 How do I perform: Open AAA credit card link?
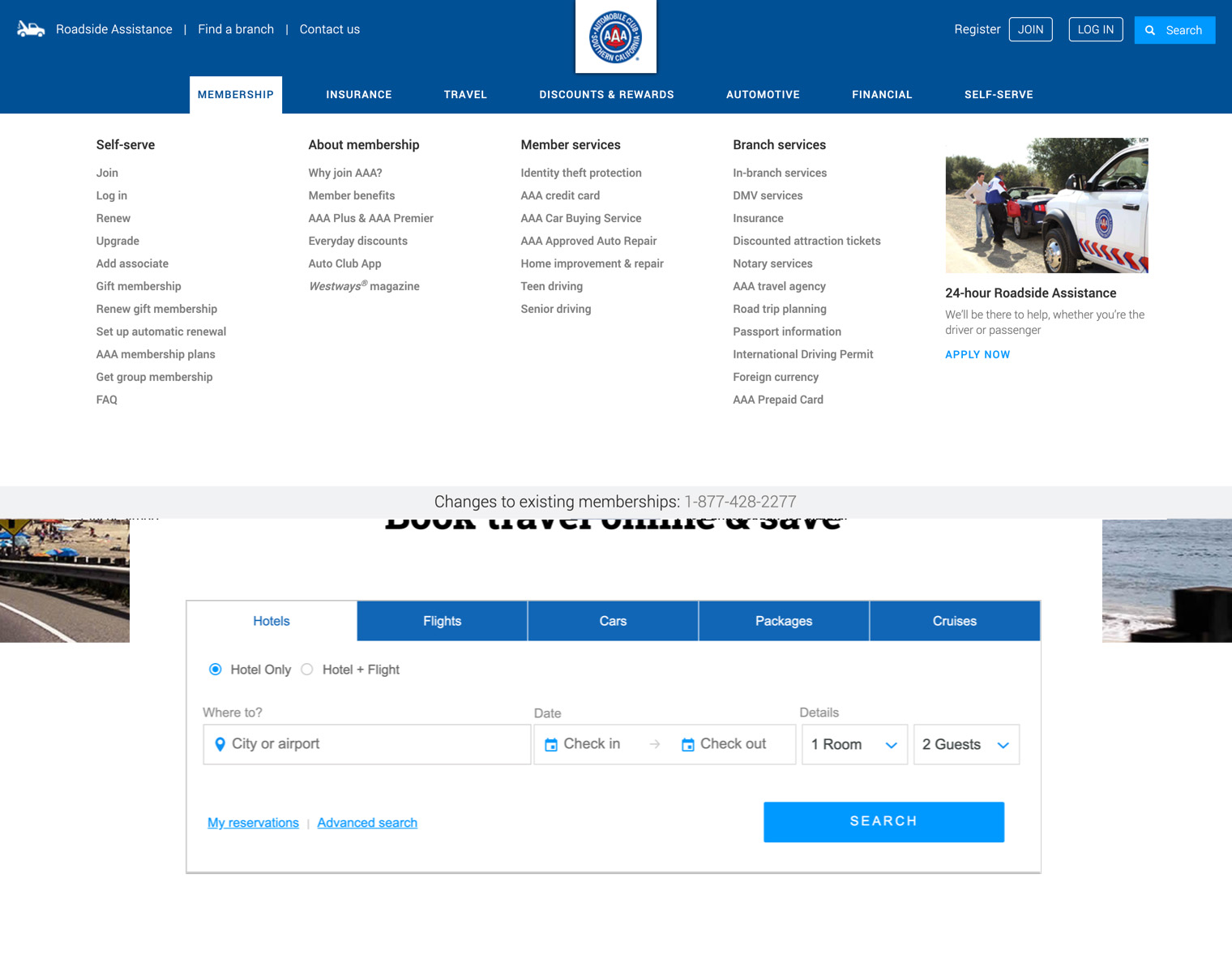pyautogui.click(x=560, y=195)
